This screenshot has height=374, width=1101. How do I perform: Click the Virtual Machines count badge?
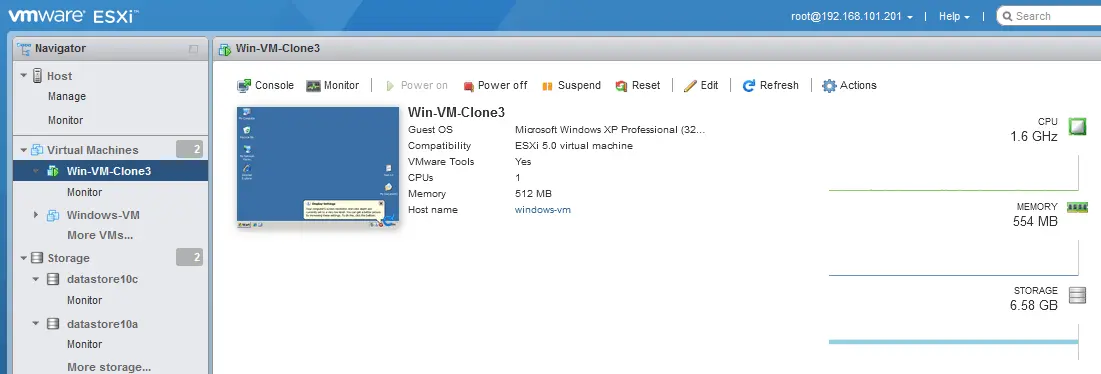[x=190, y=149]
